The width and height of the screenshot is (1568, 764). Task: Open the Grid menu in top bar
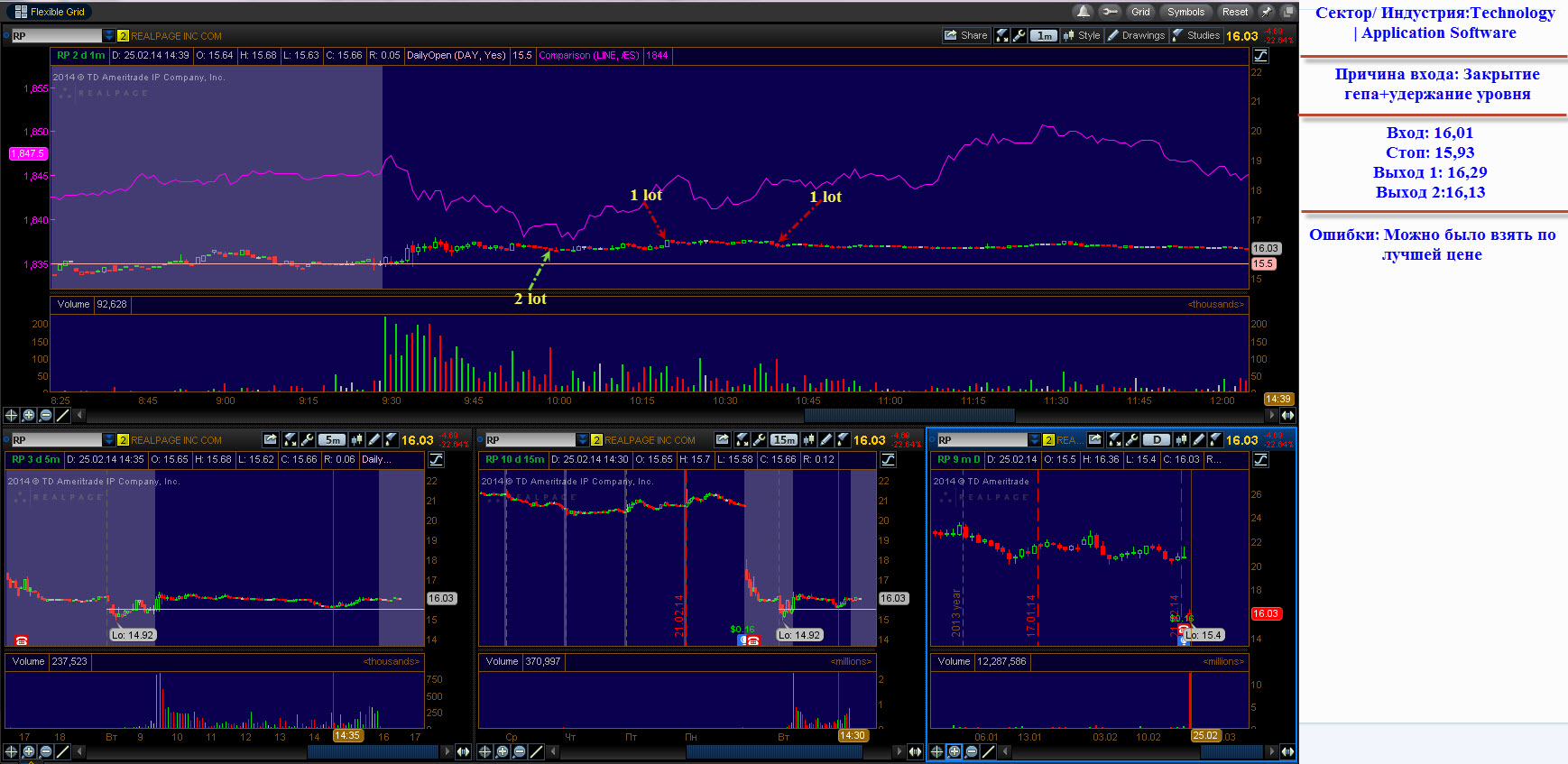tap(1140, 12)
